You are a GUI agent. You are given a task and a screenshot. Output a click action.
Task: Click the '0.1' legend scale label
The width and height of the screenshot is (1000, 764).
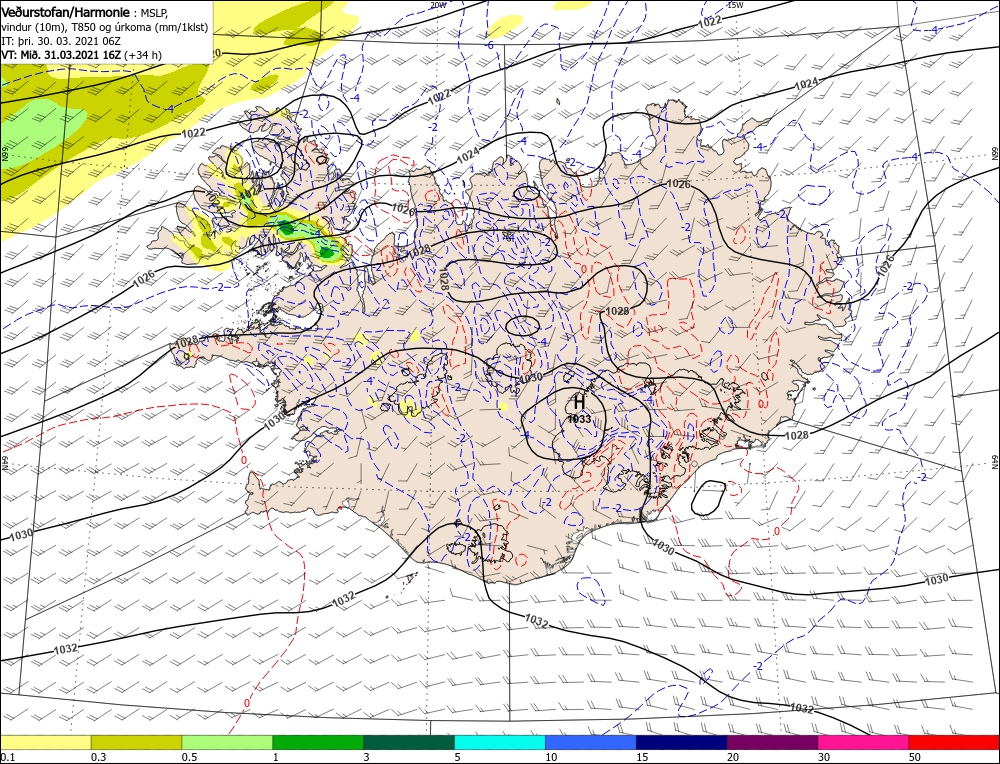pos(6,757)
